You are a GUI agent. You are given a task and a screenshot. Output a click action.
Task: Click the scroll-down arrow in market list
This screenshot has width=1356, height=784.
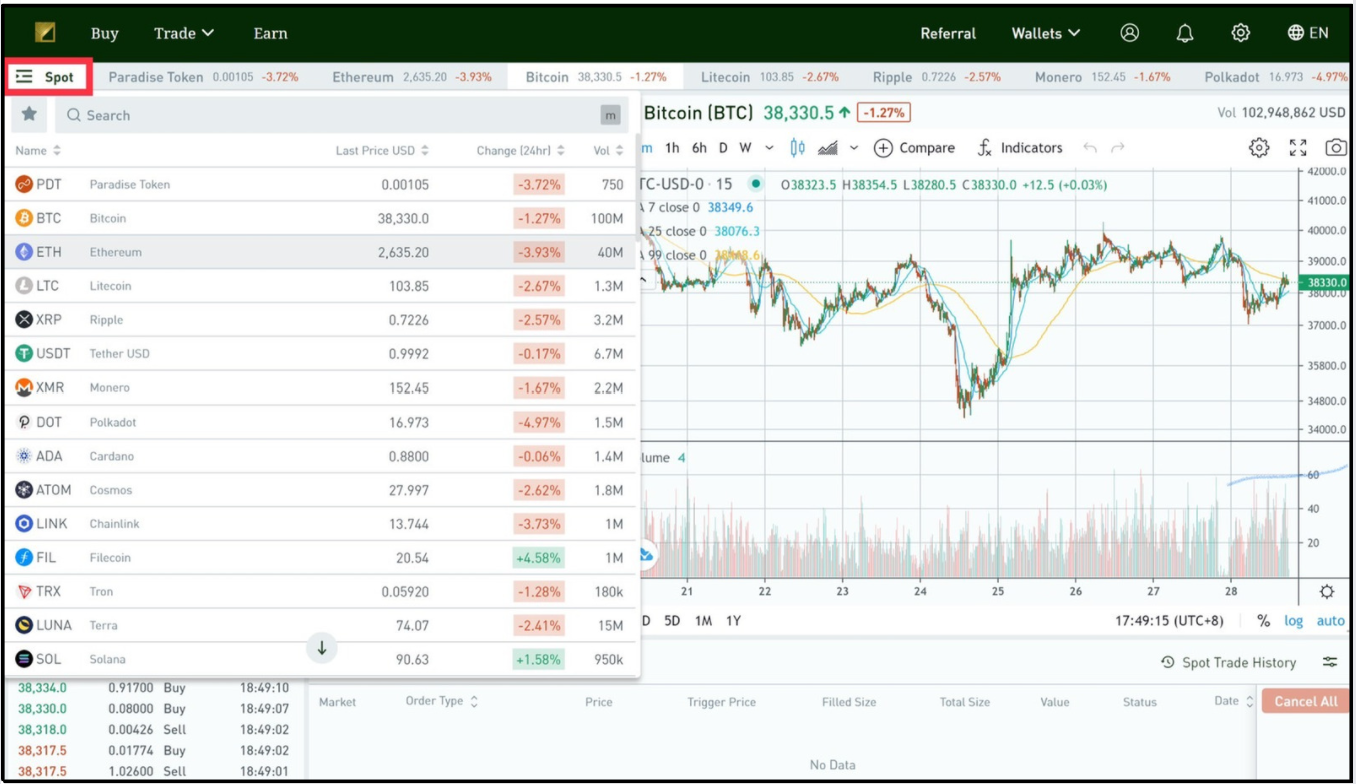click(322, 648)
